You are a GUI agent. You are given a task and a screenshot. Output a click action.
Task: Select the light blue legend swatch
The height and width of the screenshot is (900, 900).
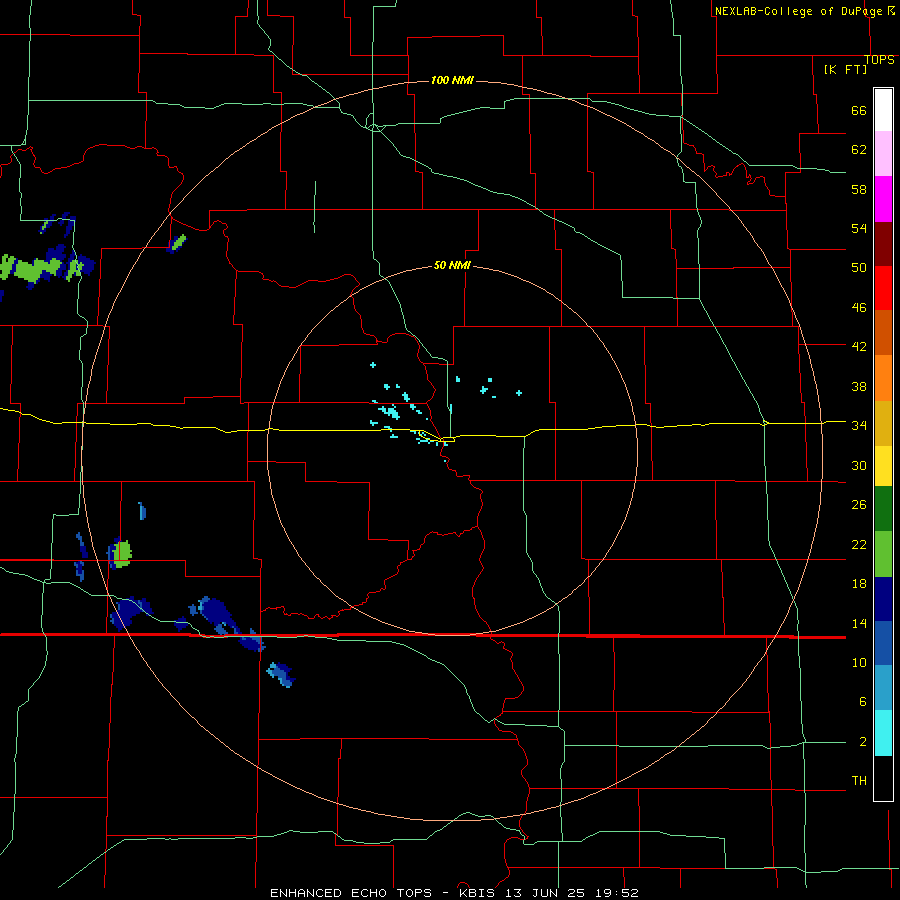pyautogui.click(x=883, y=687)
